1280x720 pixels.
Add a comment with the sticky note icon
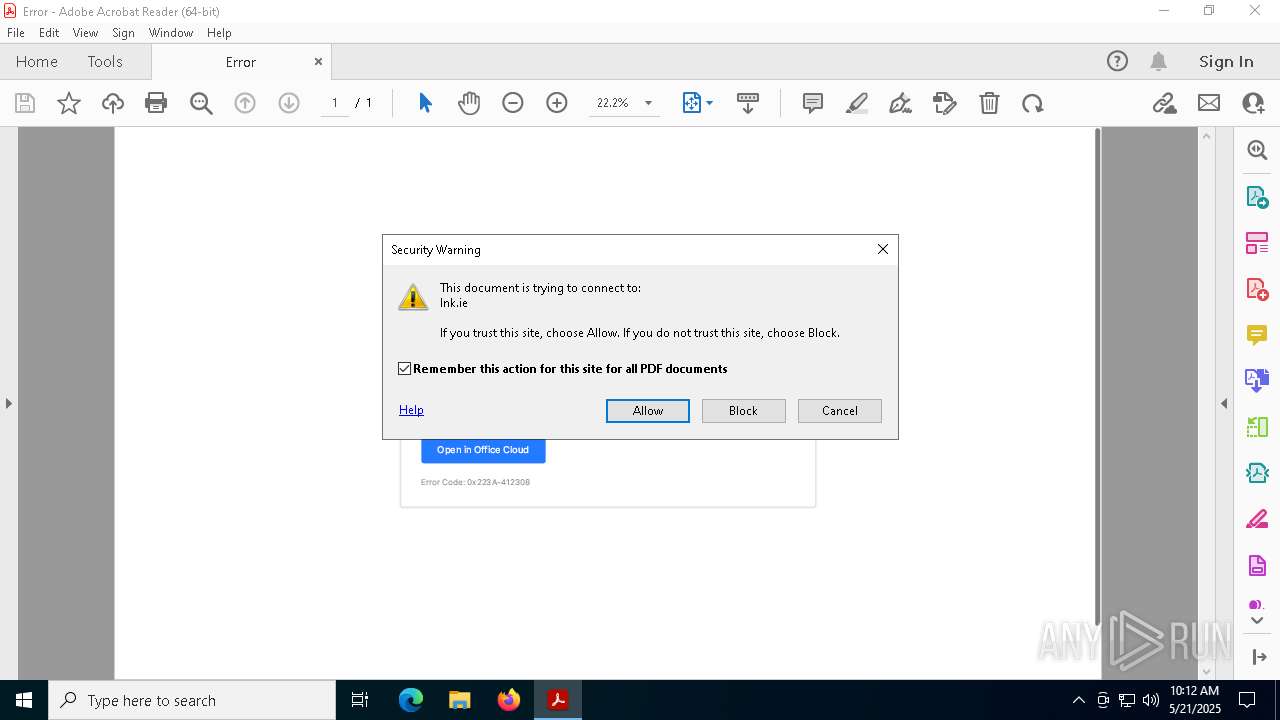point(813,103)
